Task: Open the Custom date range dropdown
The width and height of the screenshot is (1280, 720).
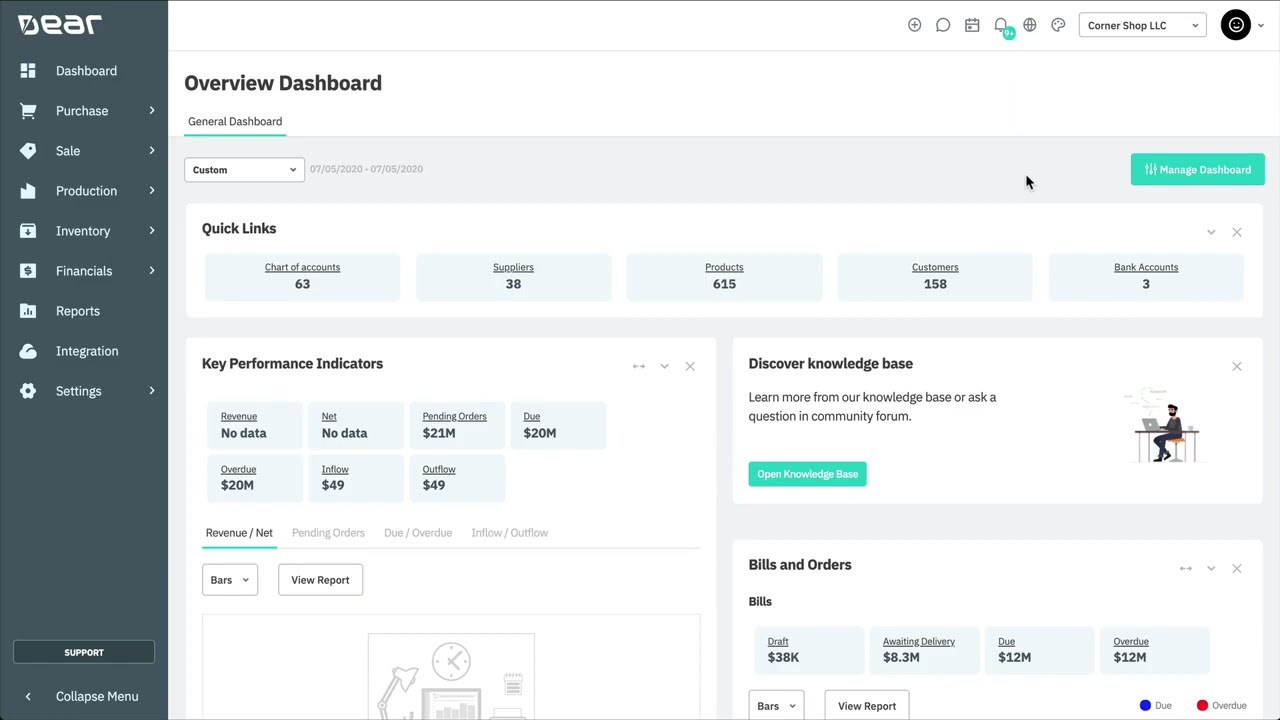Action: click(244, 170)
